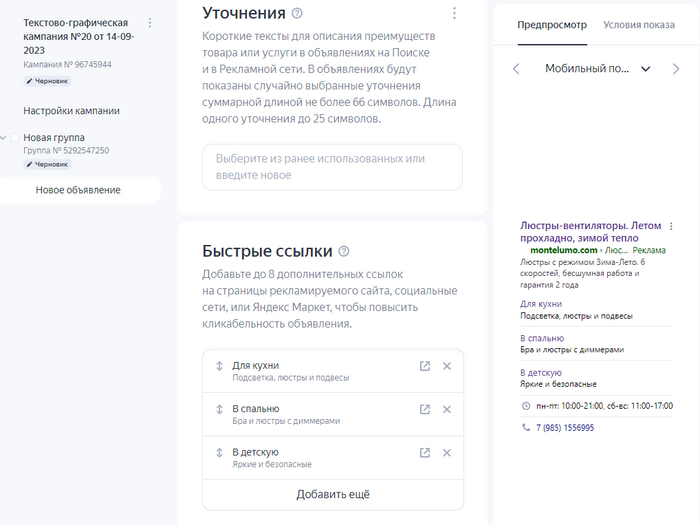Remove the Для кухни quick link

(x=447, y=366)
